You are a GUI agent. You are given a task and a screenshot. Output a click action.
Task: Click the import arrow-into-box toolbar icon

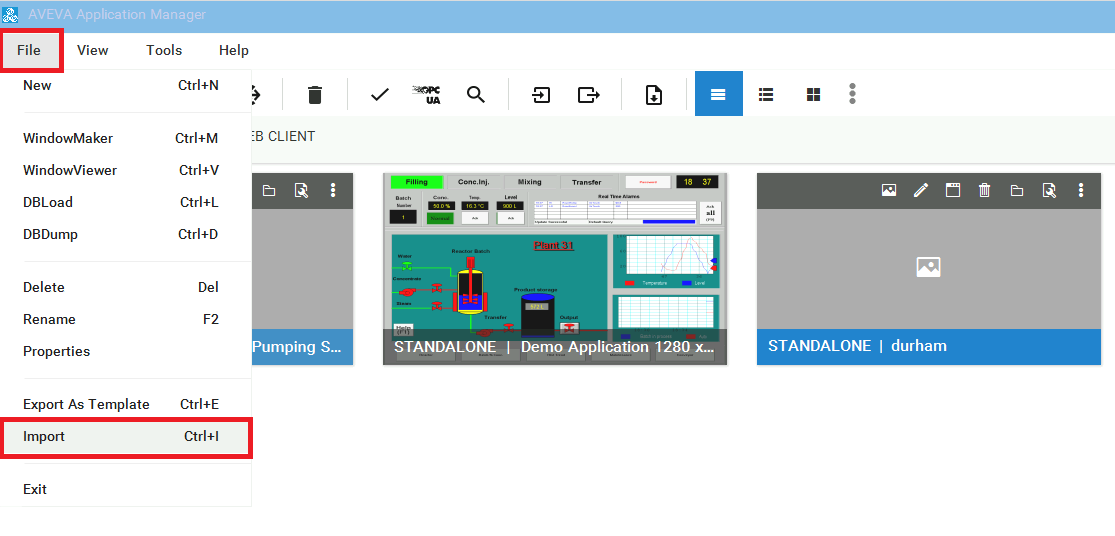[541, 94]
